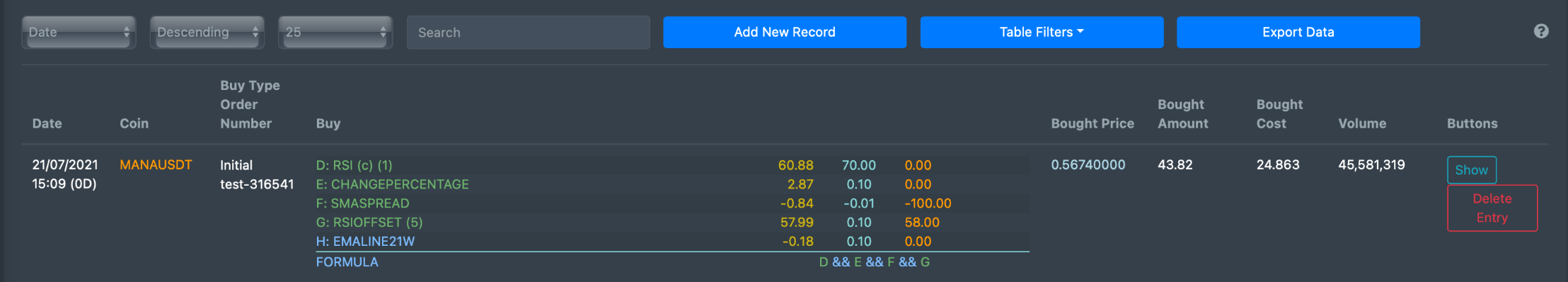
Task: Select the FORMULA label
Action: pos(347,262)
